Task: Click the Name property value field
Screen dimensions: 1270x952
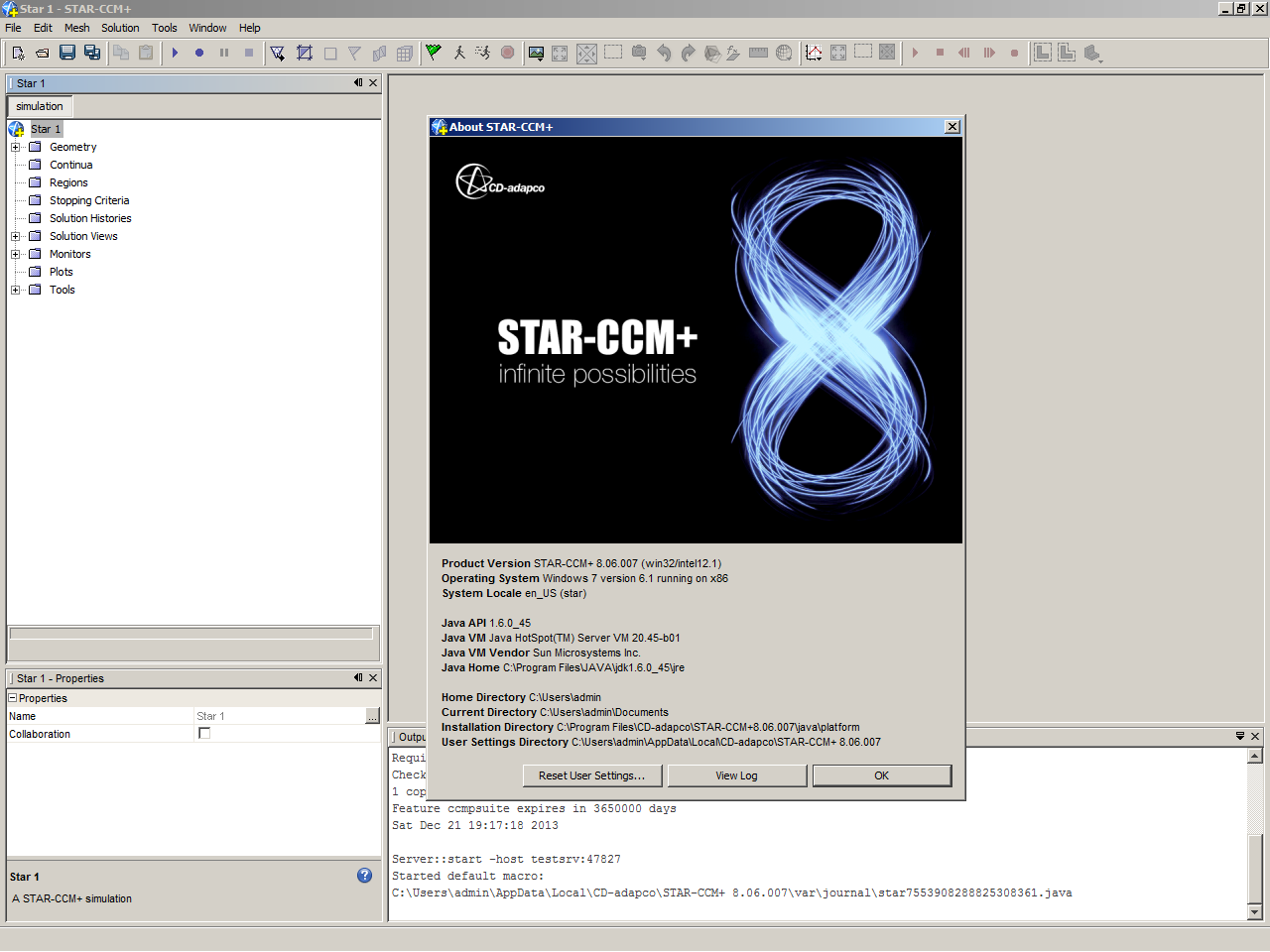Action: pos(280,716)
